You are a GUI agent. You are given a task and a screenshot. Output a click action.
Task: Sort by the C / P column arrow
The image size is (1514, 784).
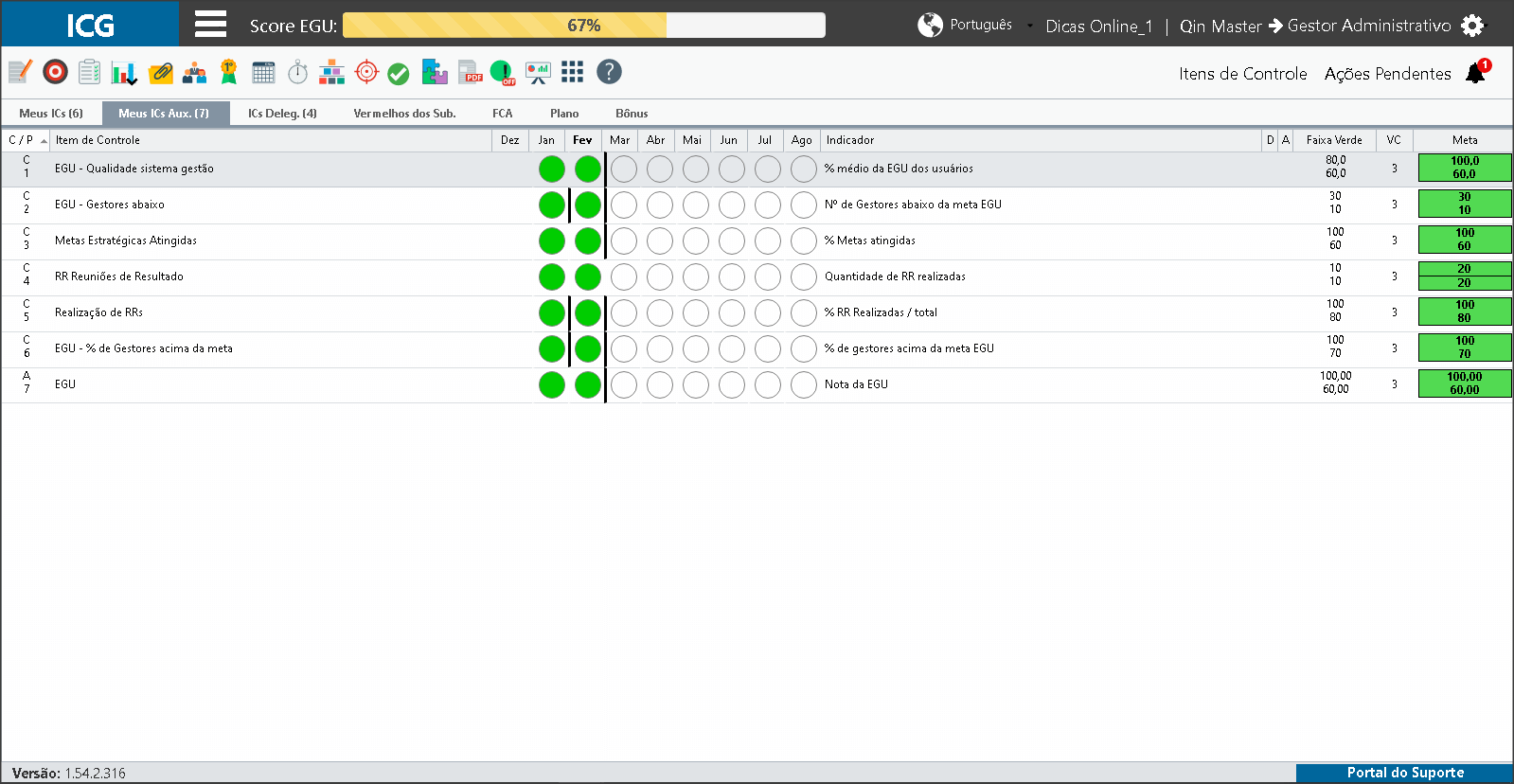click(44, 140)
